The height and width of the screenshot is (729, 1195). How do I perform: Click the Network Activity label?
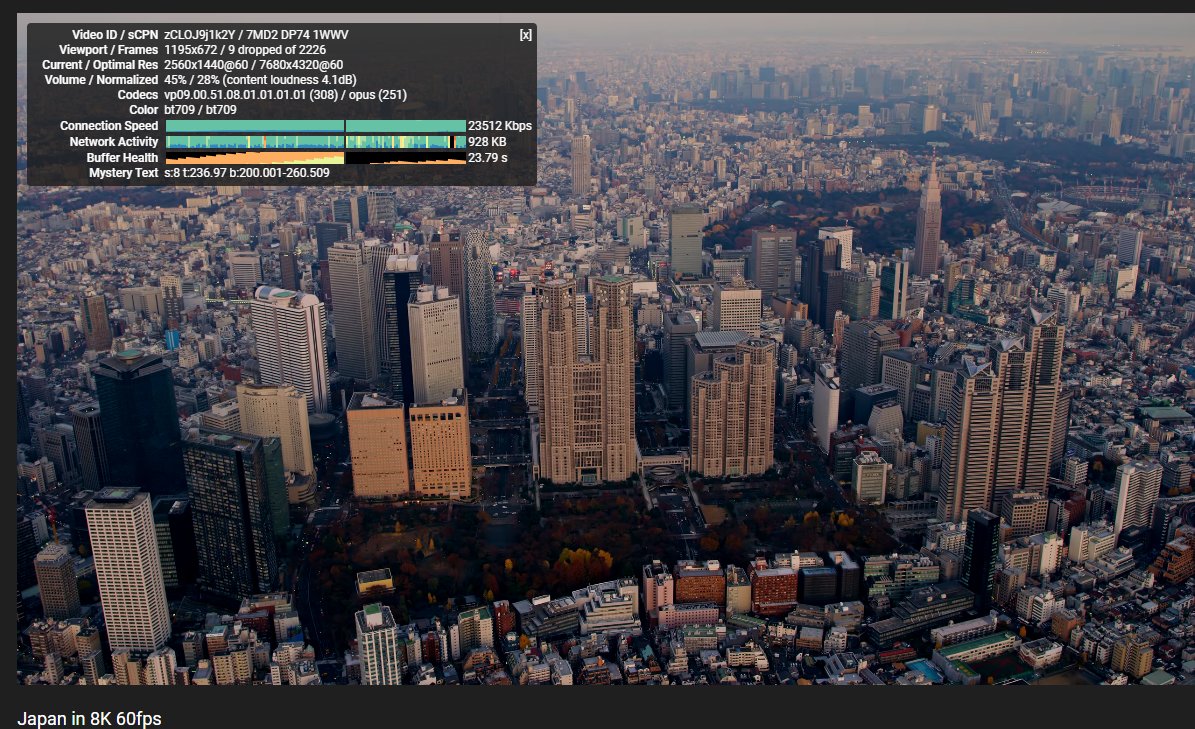click(114, 142)
